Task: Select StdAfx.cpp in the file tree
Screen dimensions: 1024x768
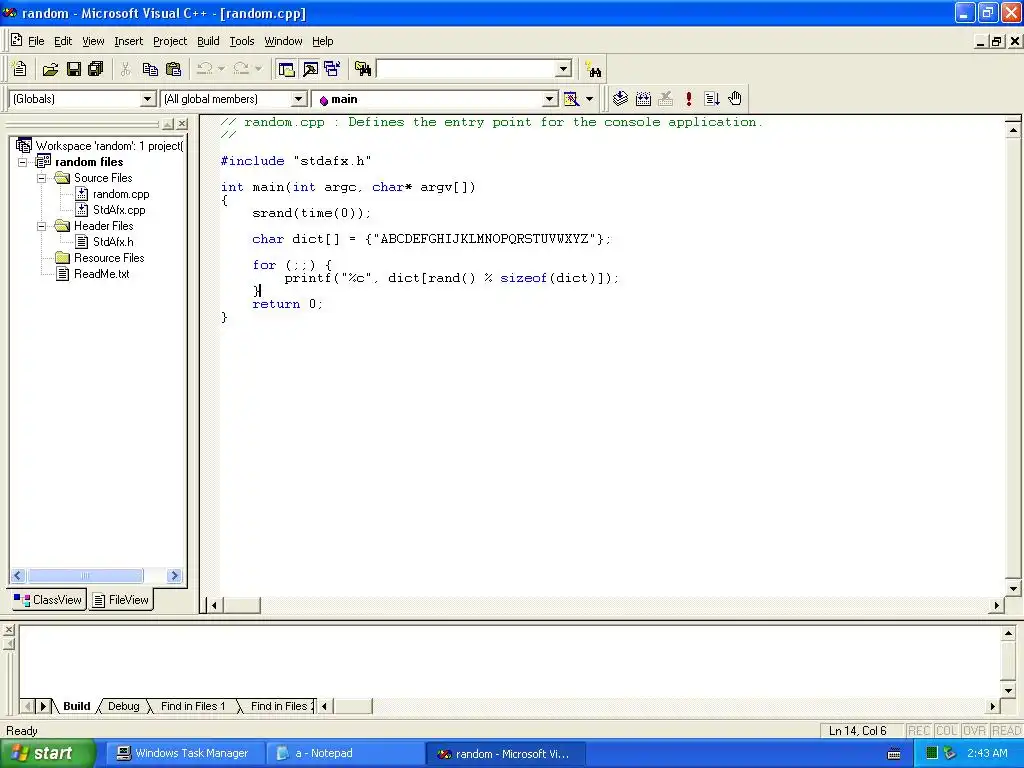Action: click(x=119, y=210)
